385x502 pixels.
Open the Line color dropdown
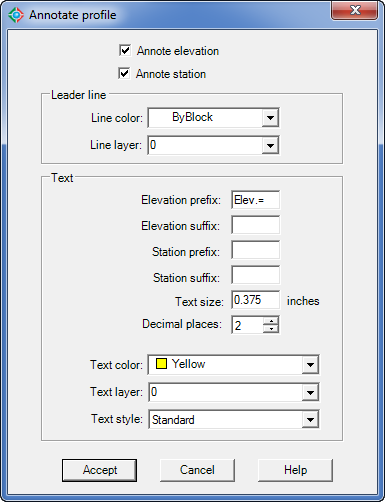[213, 118]
